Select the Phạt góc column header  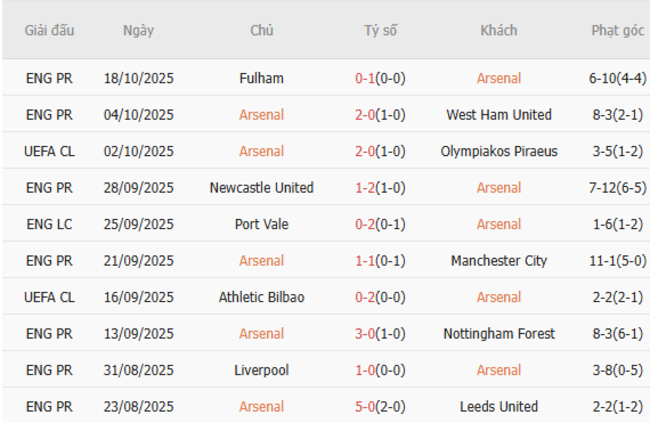[617, 30]
